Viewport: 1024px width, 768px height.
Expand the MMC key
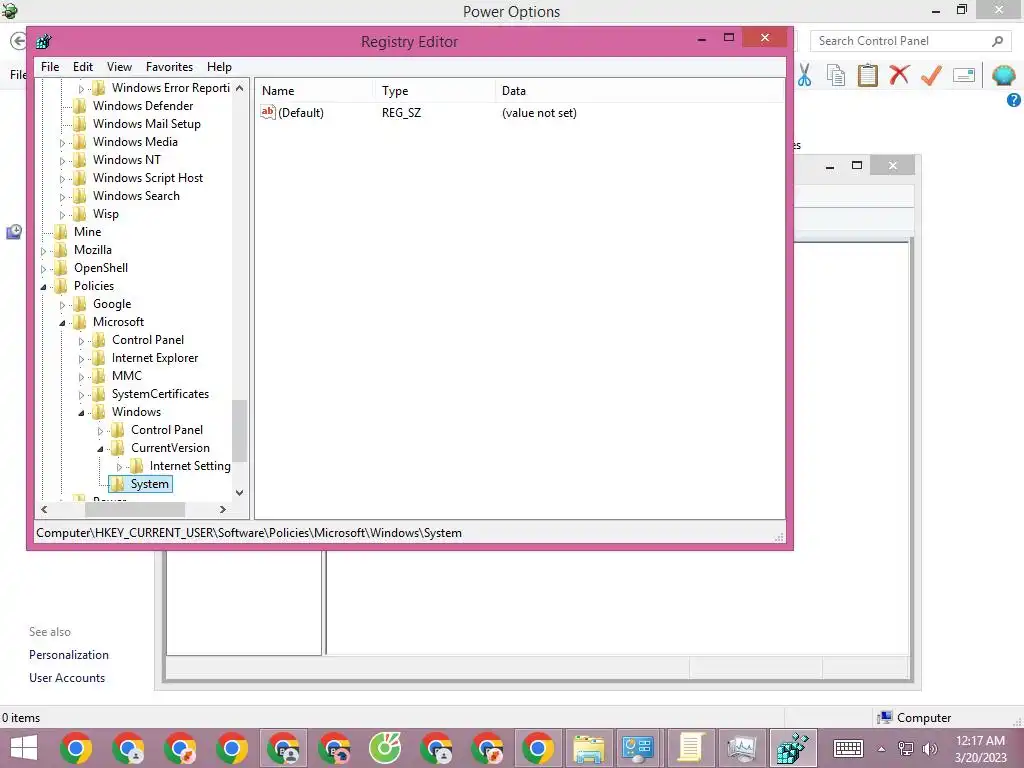[81, 377]
